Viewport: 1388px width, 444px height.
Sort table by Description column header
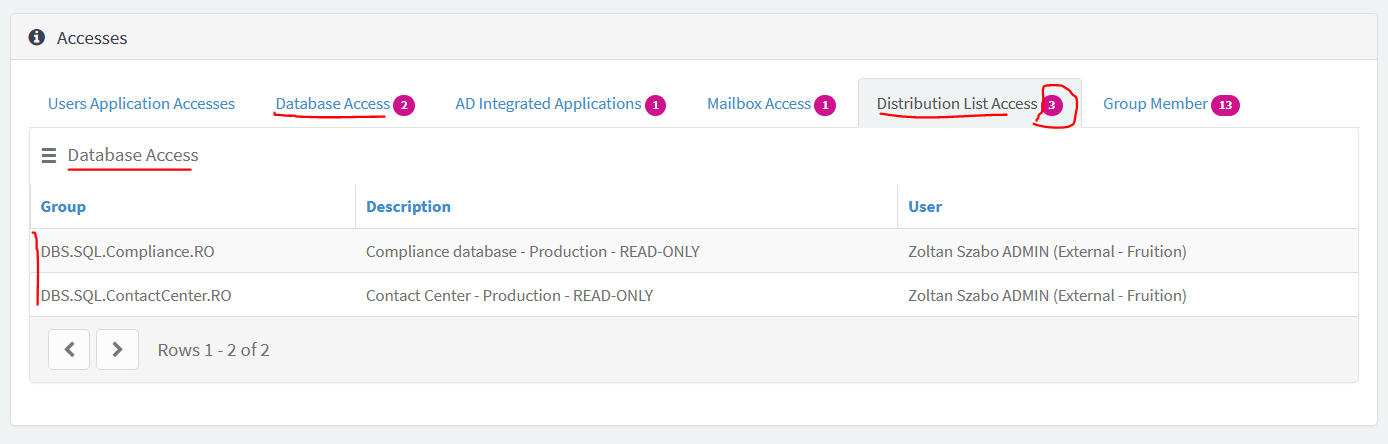point(408,206)
